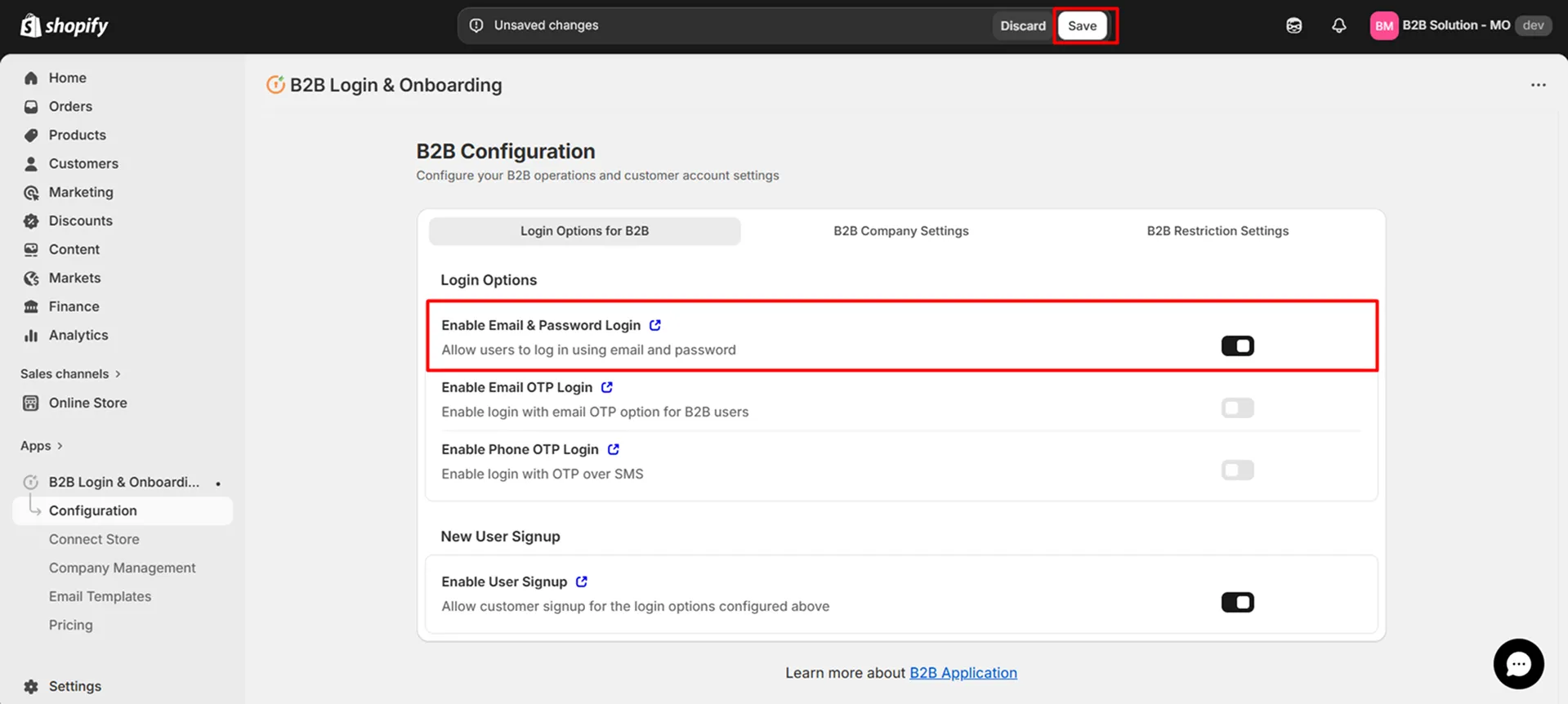This screenshot has height=704, width=1568.
Task: Open Email & Password Login external link icon
Action: [654, 325]
